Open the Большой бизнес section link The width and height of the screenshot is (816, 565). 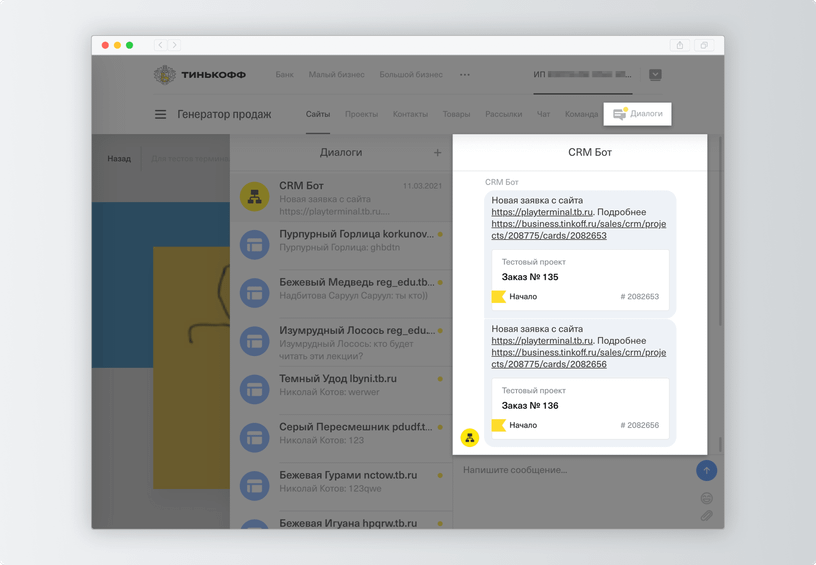coord(411,74)
